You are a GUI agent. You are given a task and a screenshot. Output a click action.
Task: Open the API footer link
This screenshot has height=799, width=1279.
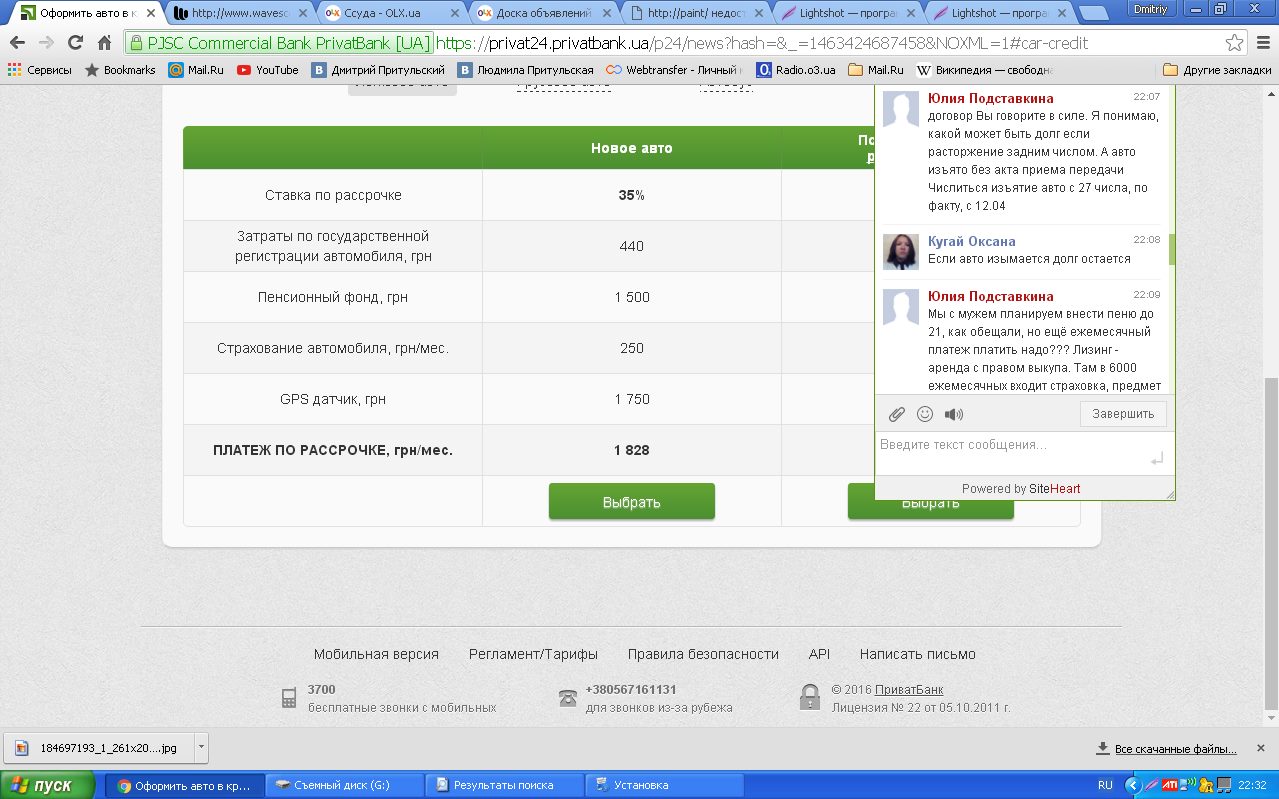tap(819, 654)
